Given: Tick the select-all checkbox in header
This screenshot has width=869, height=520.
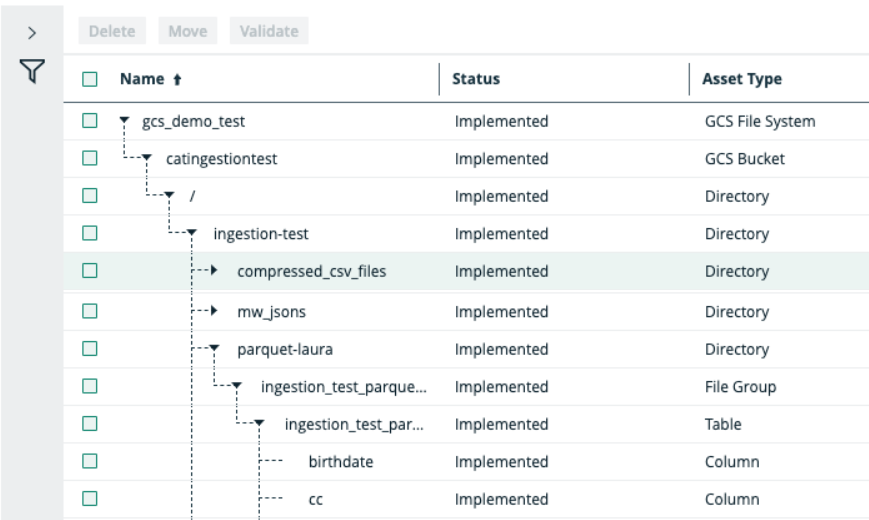Looking at the screenshot, I should [x=90, y=79].
